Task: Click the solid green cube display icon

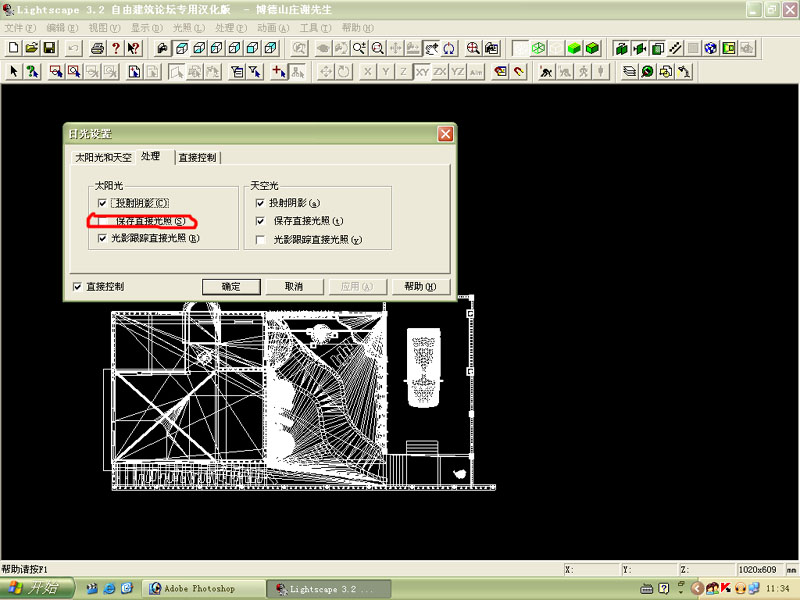Action: 574,48
